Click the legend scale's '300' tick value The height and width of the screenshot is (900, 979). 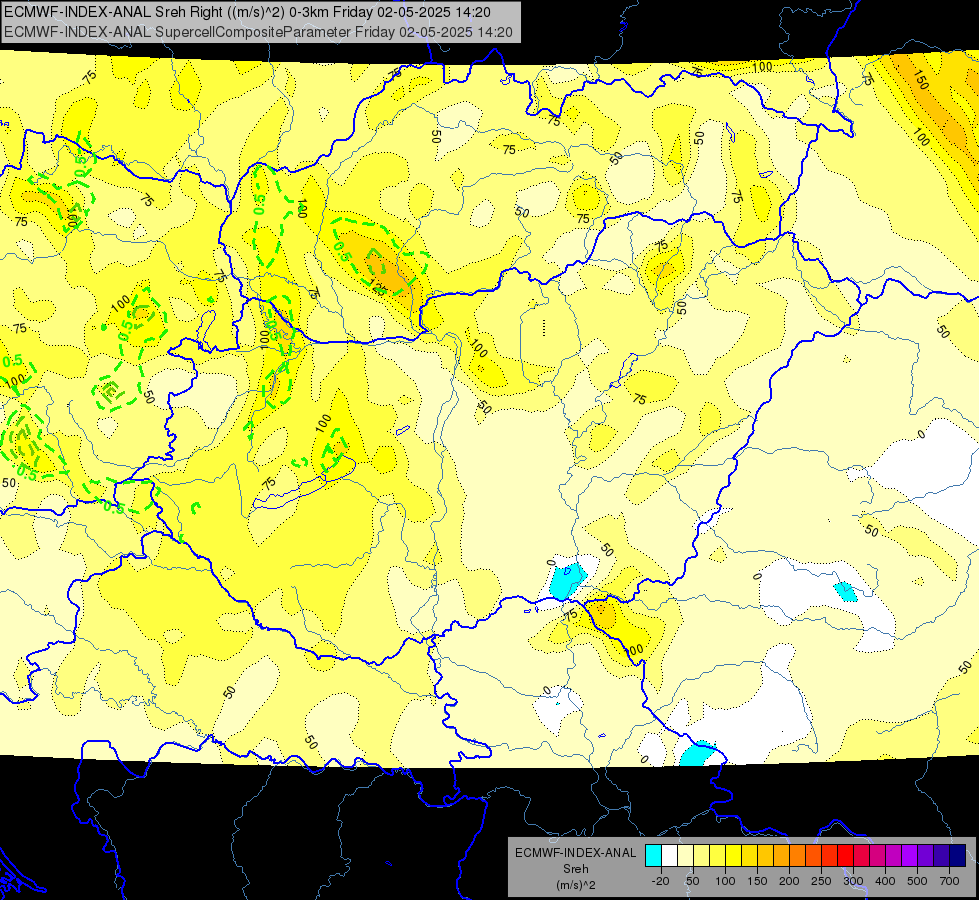pyautogui.click(x=853, y=881)
